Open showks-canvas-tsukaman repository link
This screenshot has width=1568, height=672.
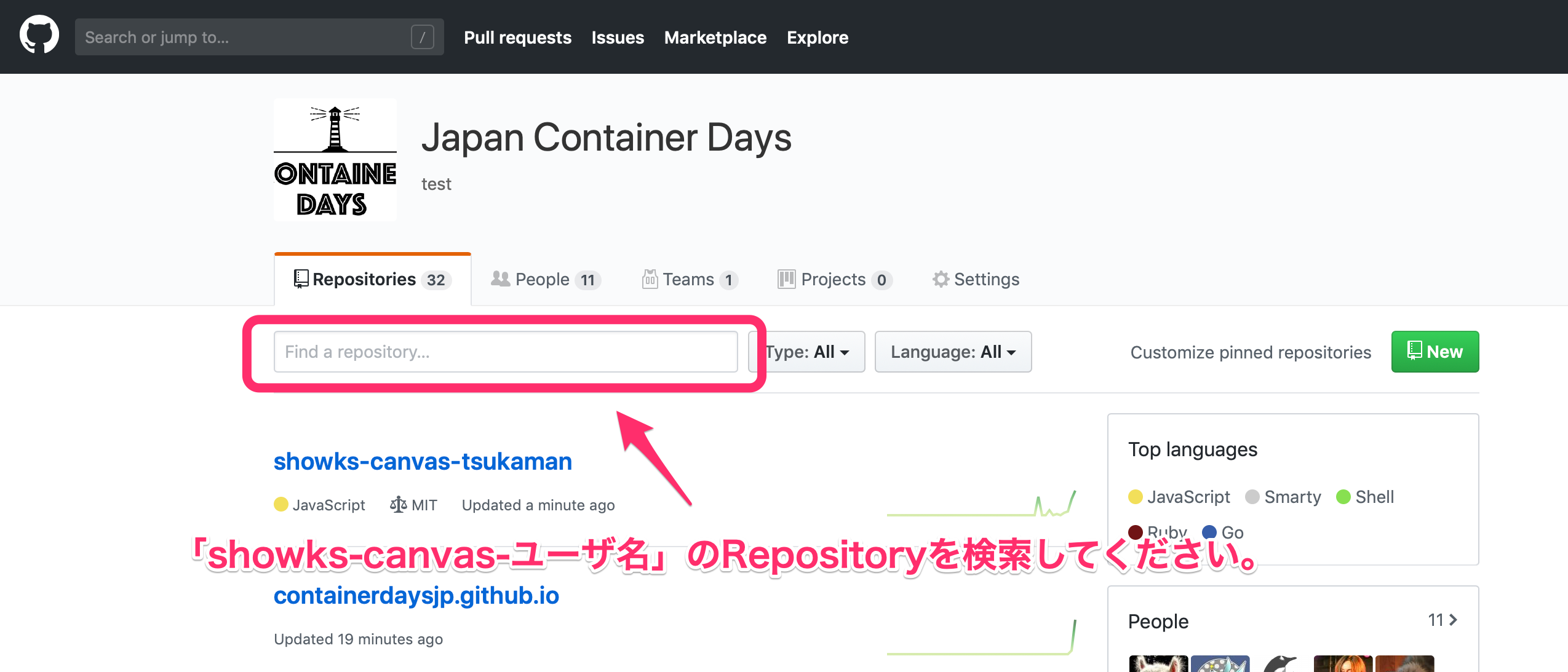click(423, 461)
